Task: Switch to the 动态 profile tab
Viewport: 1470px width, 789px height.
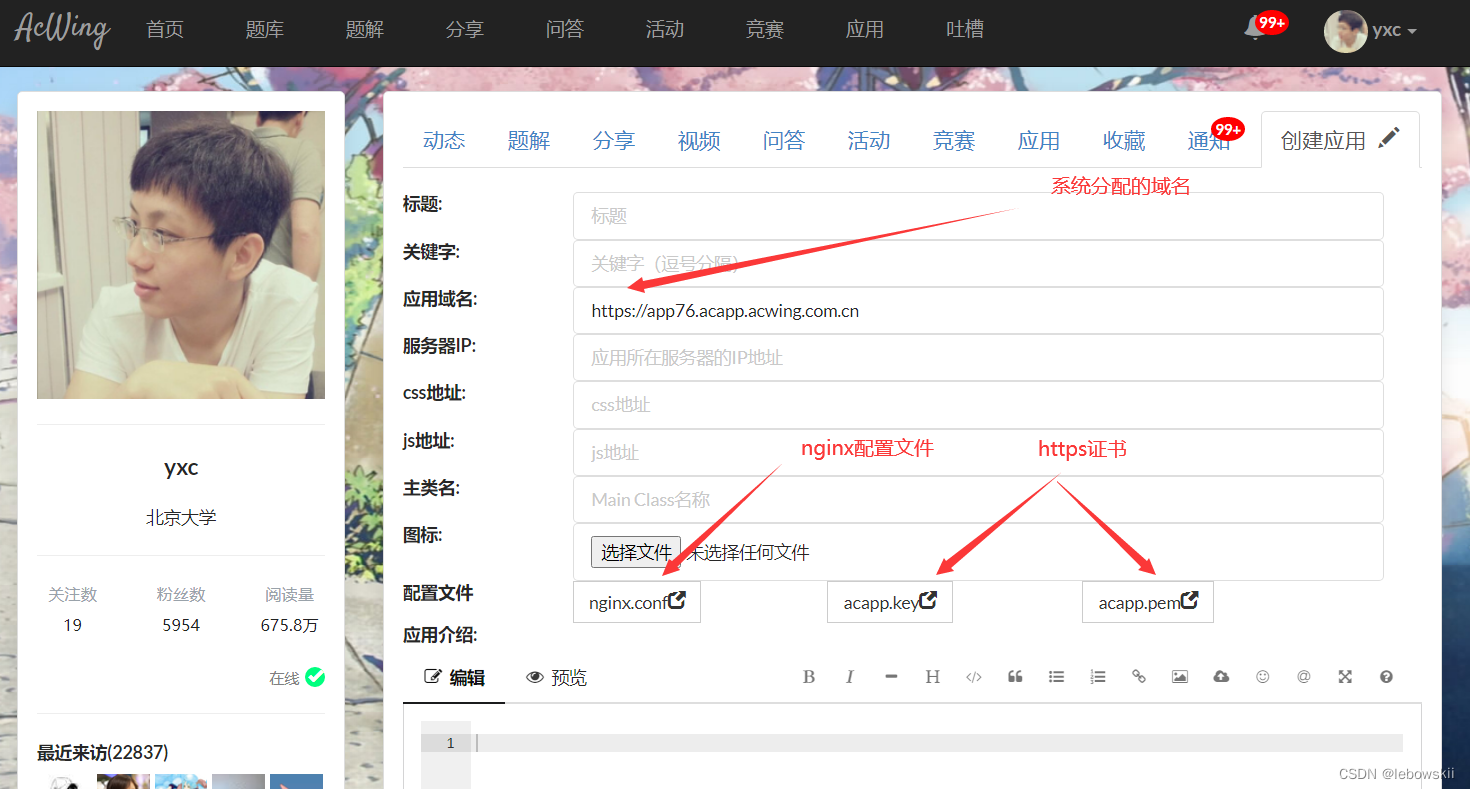Action: [444, 141]
